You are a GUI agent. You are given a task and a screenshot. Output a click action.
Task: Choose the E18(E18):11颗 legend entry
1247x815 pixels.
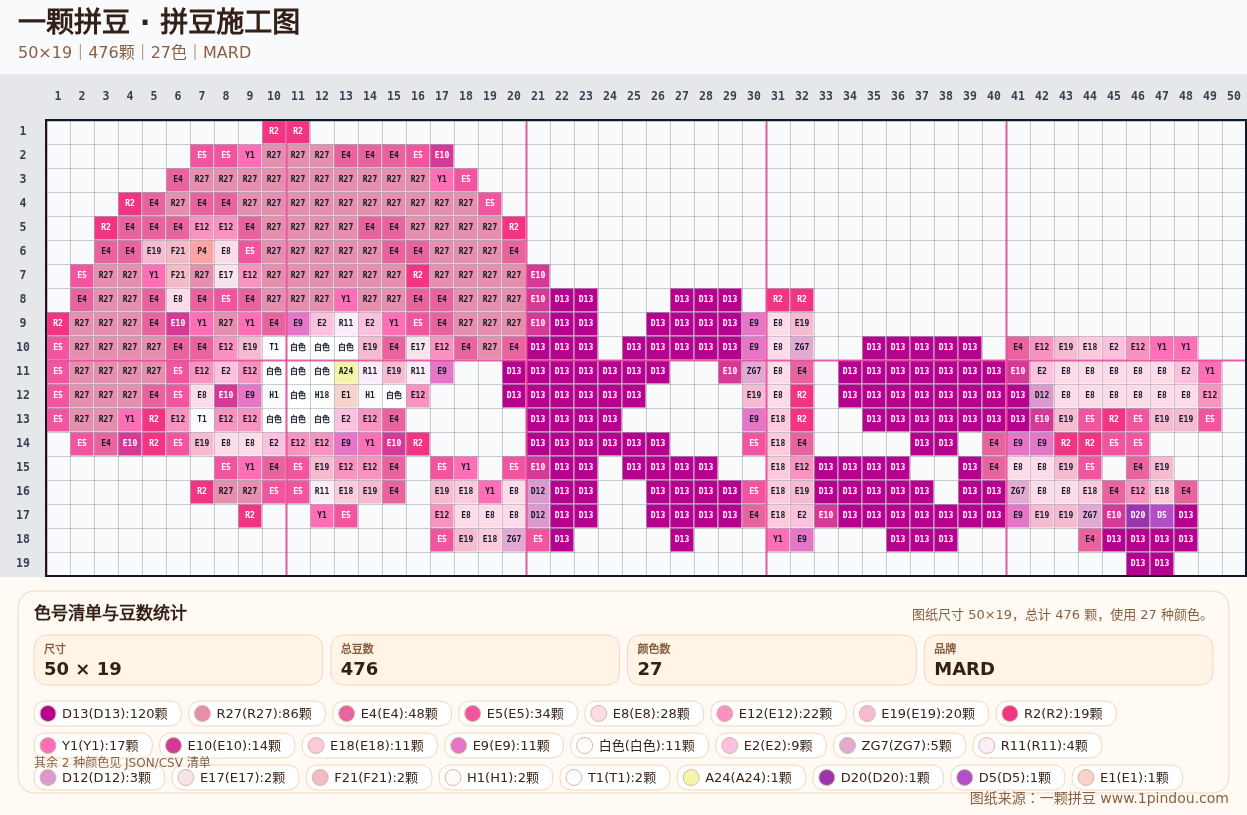[369, 746]
